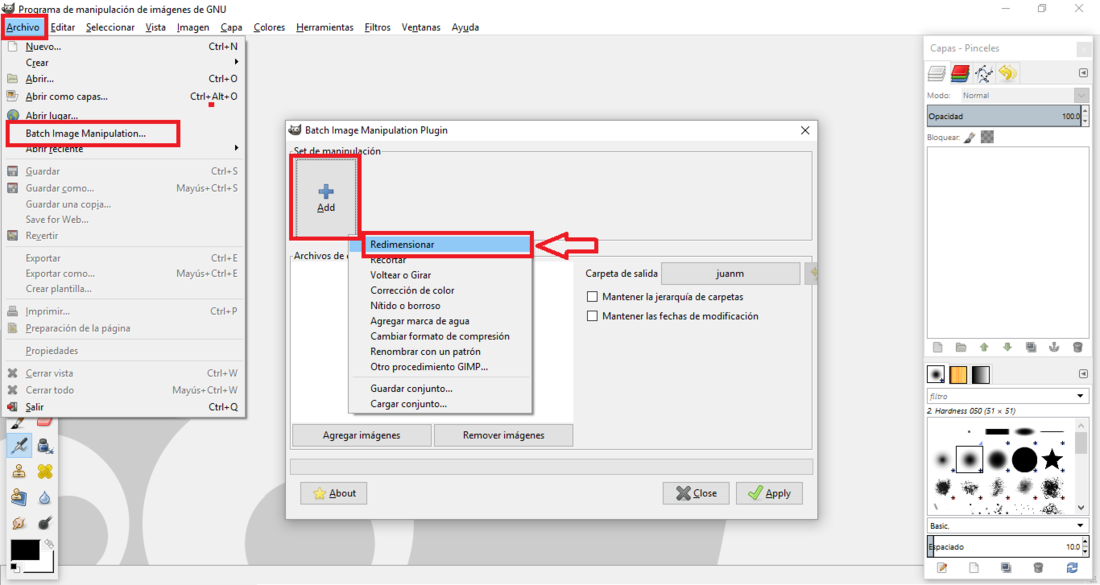1100x585 pixels.
Task: Toggle lock pixels brush icon
Action: [x=970, y=137]
